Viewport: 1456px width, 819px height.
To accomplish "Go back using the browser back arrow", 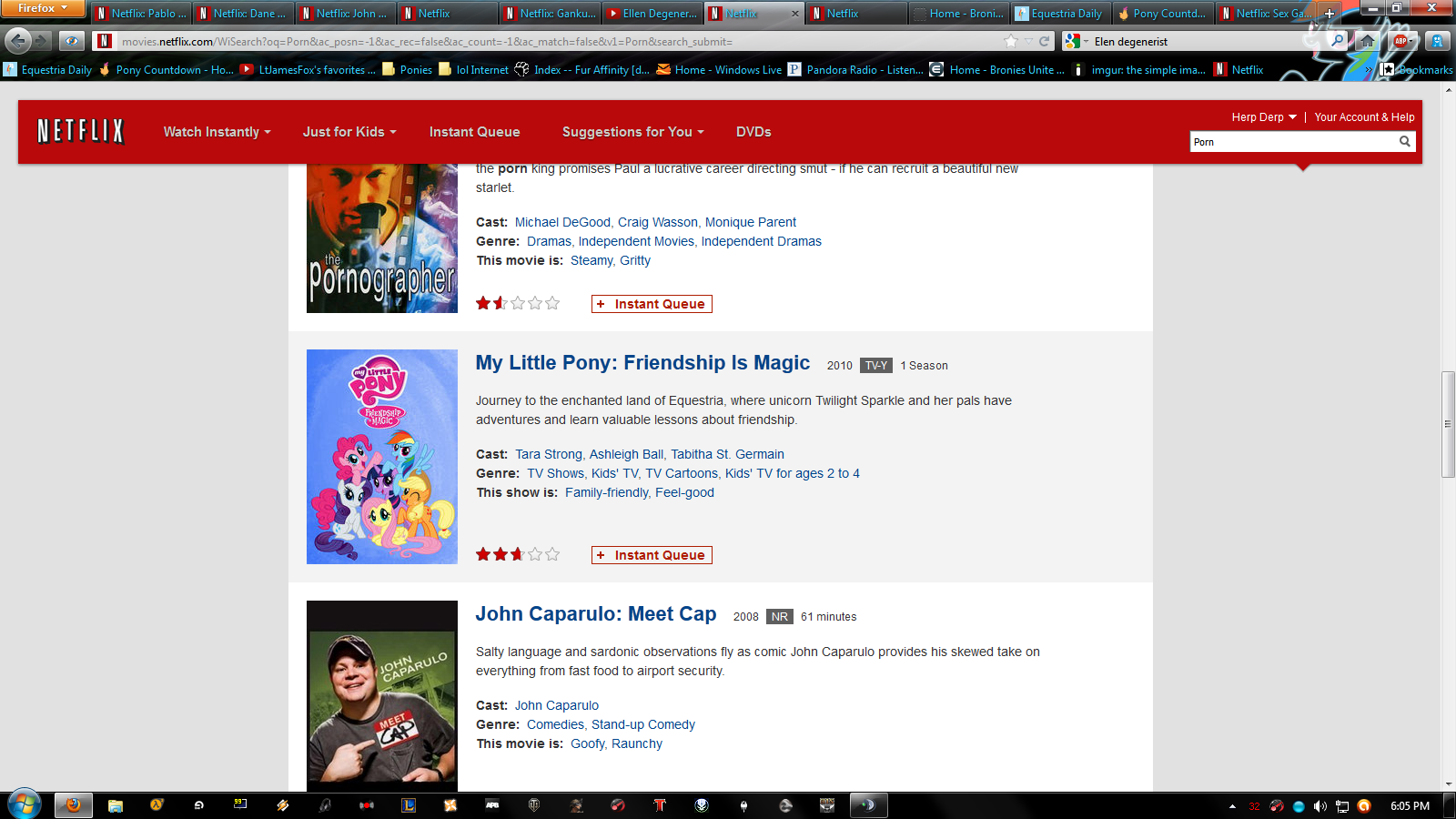I will (18, 41).
